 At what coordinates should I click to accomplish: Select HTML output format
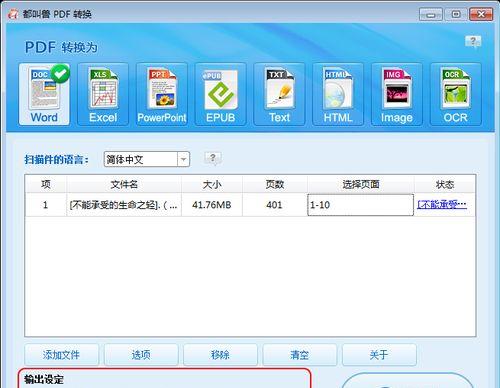(338, 94)
